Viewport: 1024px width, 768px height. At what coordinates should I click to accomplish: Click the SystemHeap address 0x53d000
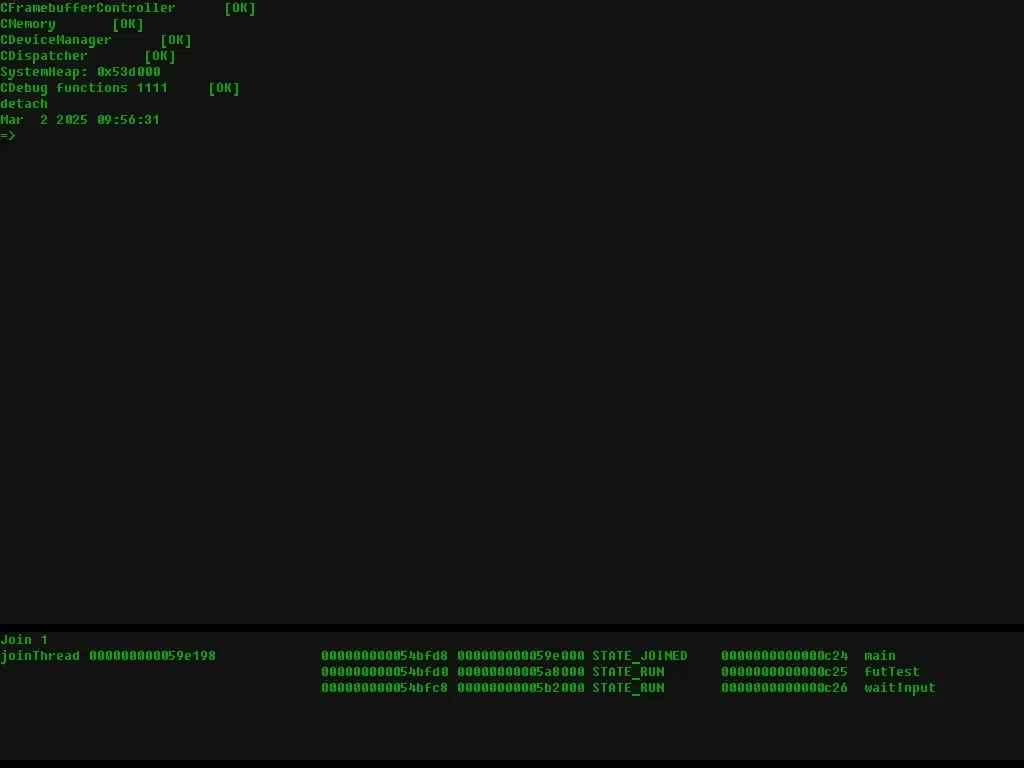pos(128,72)
